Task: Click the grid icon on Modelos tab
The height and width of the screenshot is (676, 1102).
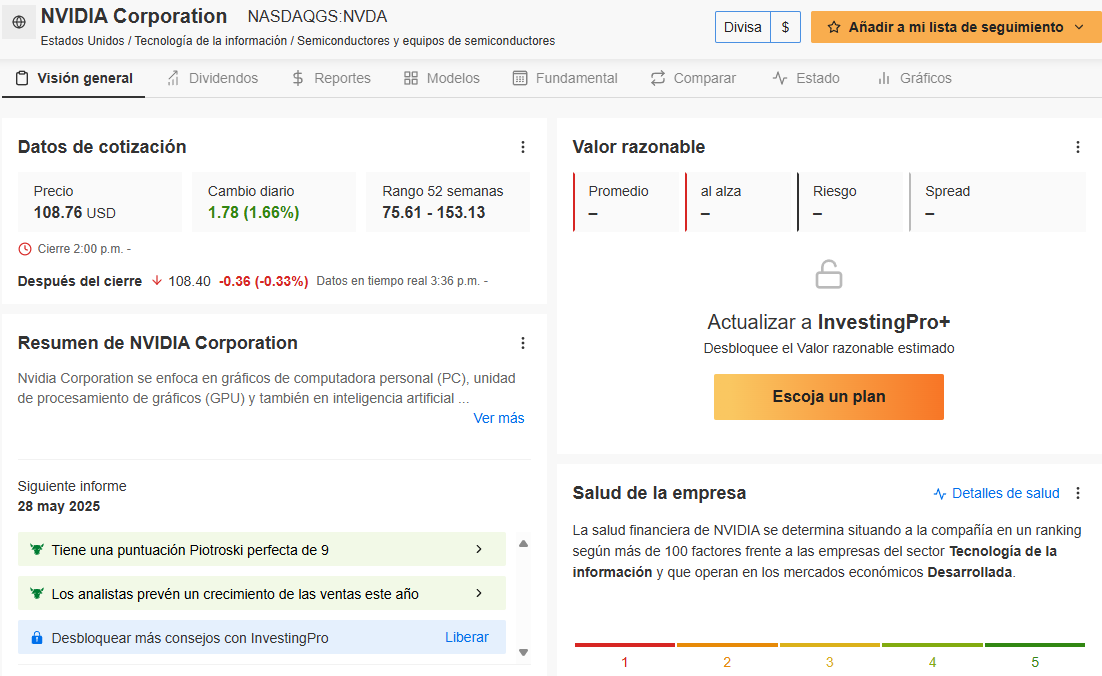Action: tap(411, 78)
